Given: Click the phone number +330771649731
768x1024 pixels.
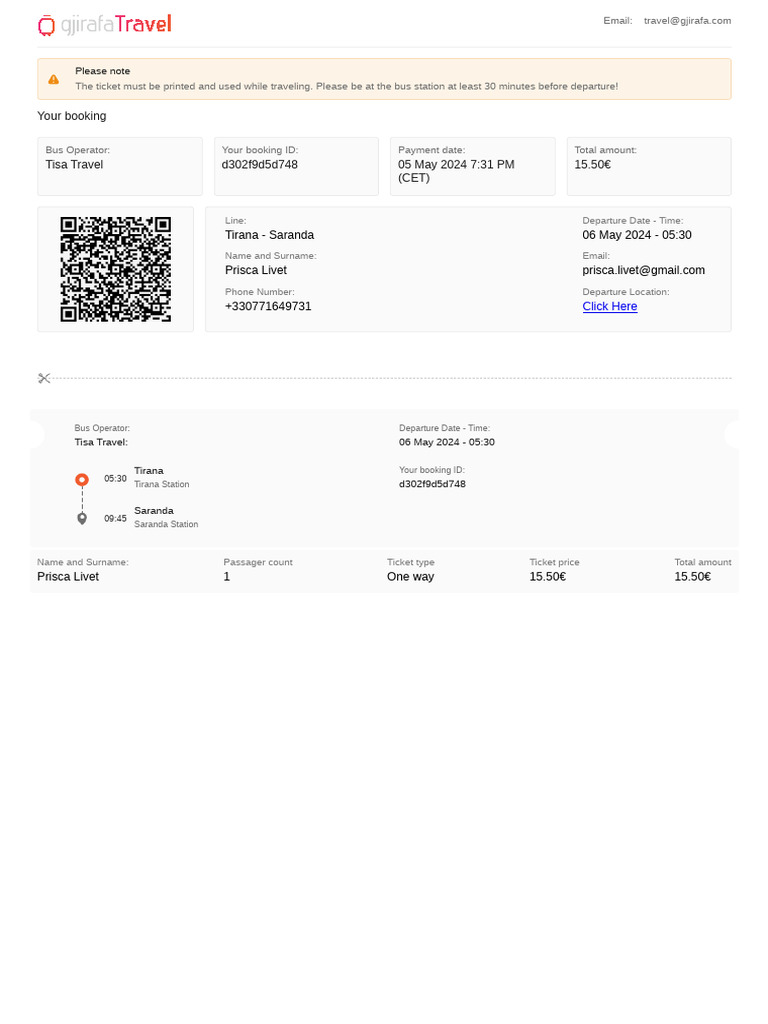Looking at the screenshot, I should tap(268, 306).
